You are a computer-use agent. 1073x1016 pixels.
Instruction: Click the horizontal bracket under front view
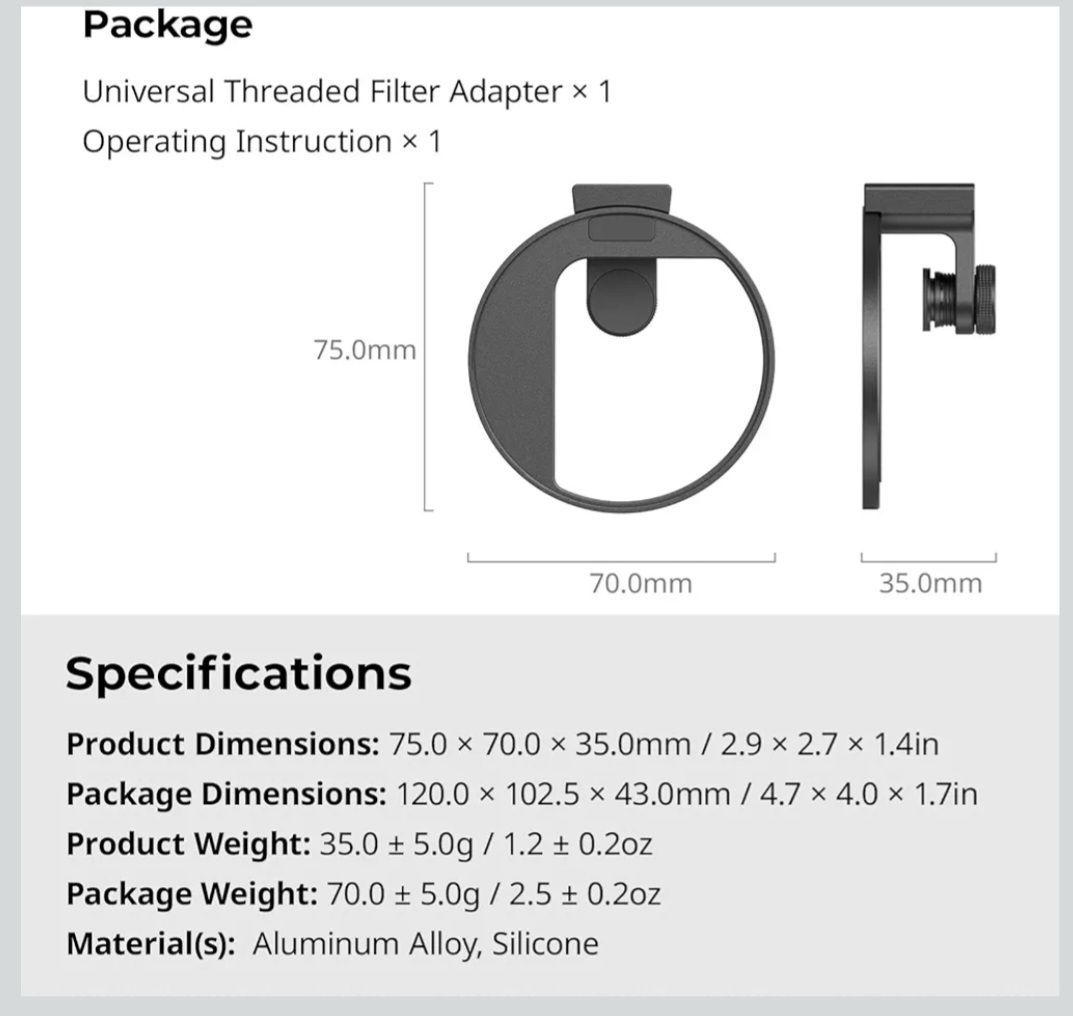coord(621,558)
